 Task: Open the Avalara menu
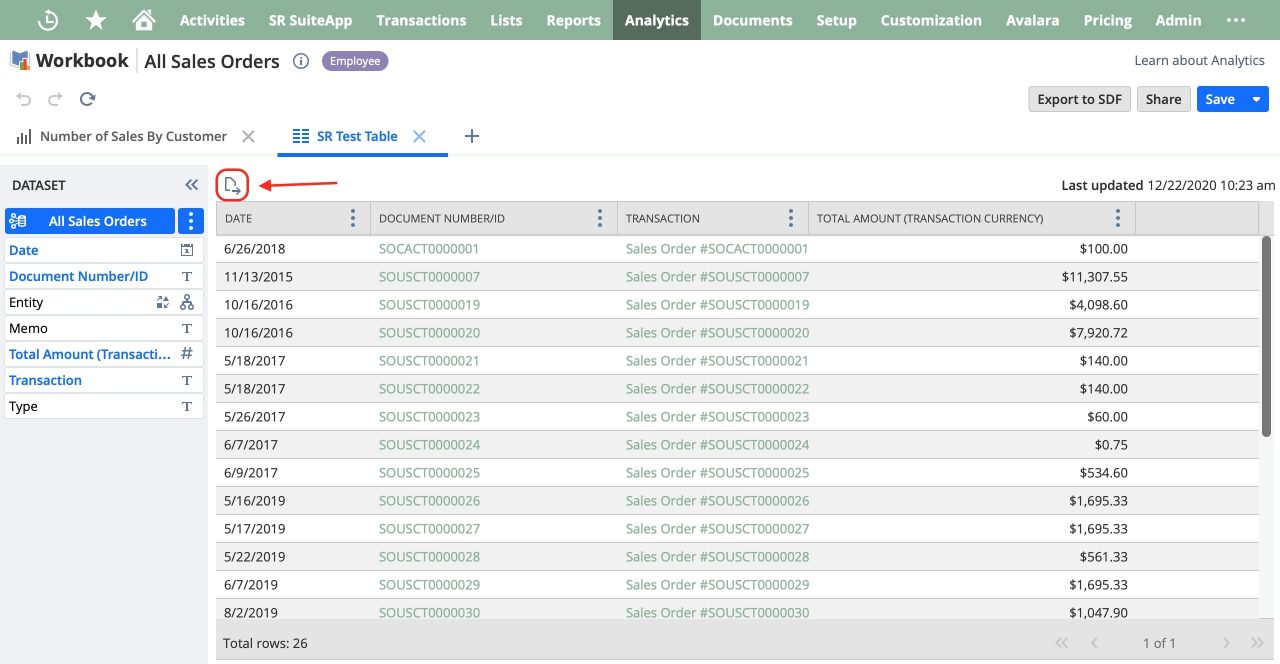tap(1033, 20)
